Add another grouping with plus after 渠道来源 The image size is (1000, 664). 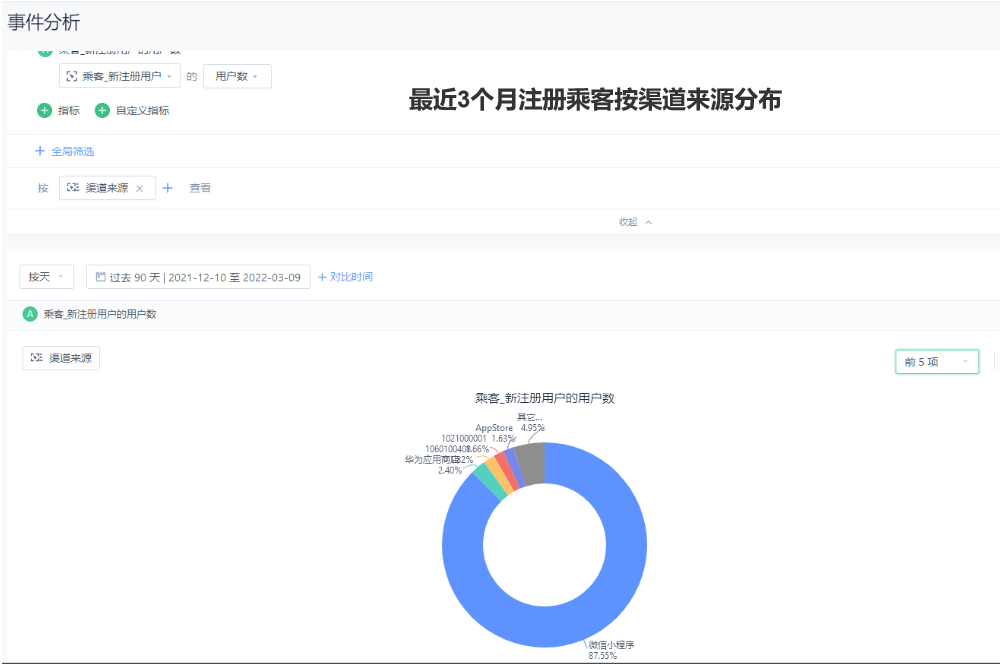[168, 188]
